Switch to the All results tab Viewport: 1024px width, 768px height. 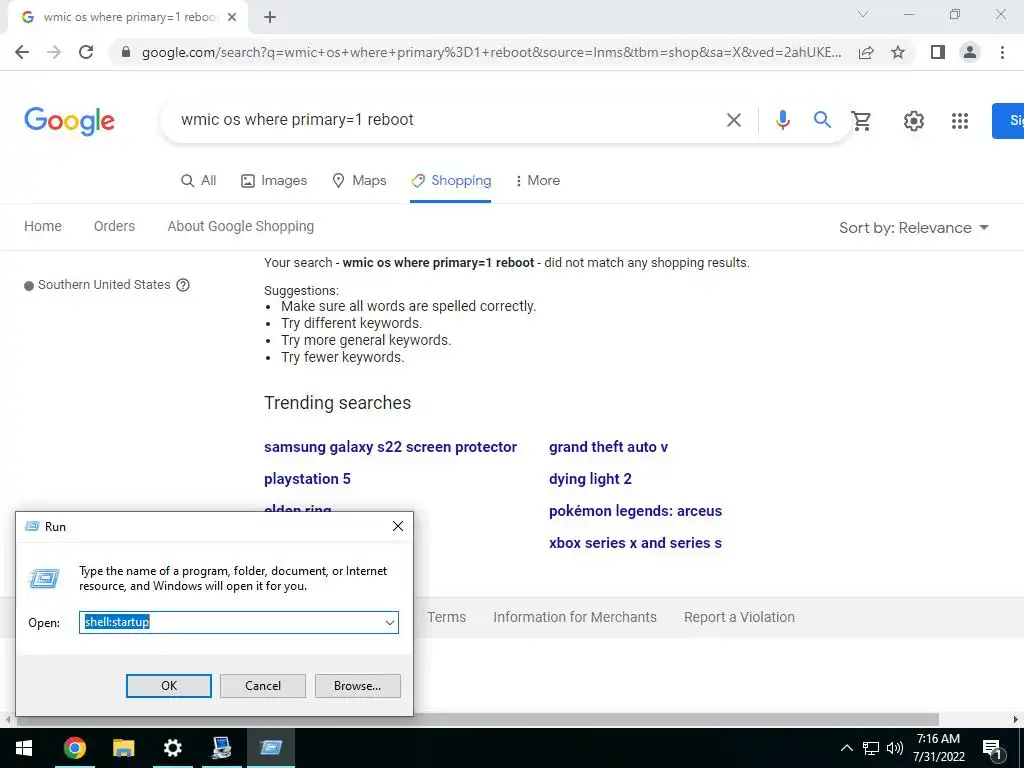click(x=199, y=181)
